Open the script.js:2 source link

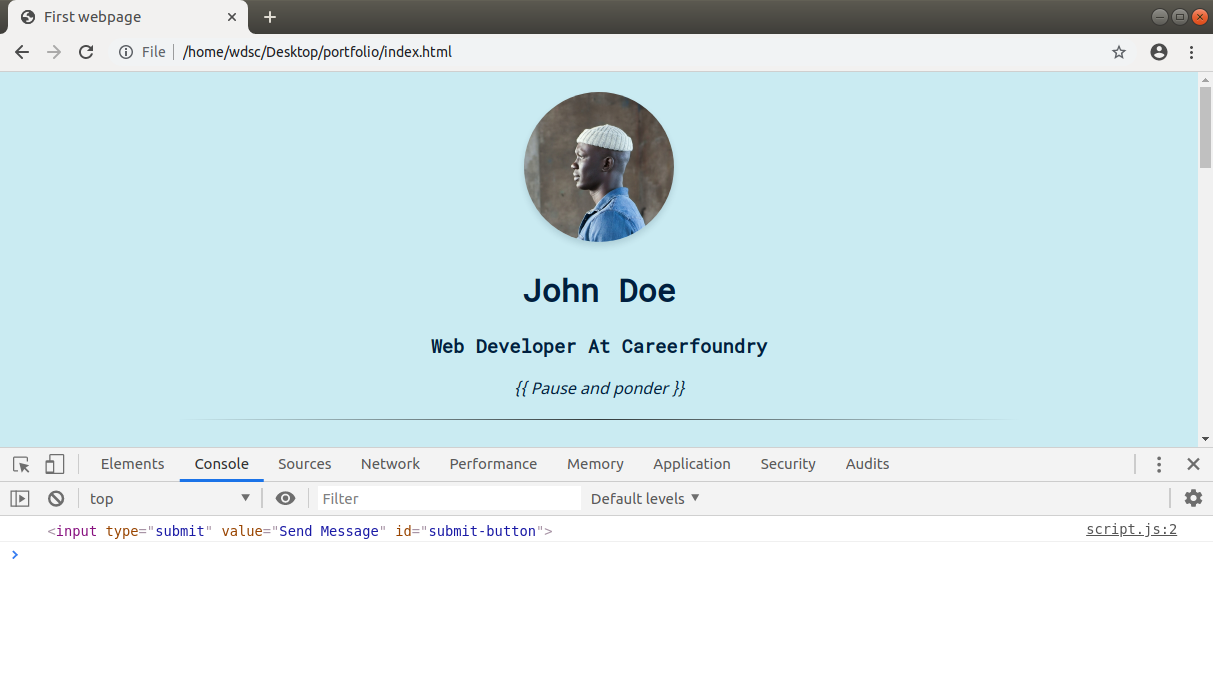[1131, 529]
